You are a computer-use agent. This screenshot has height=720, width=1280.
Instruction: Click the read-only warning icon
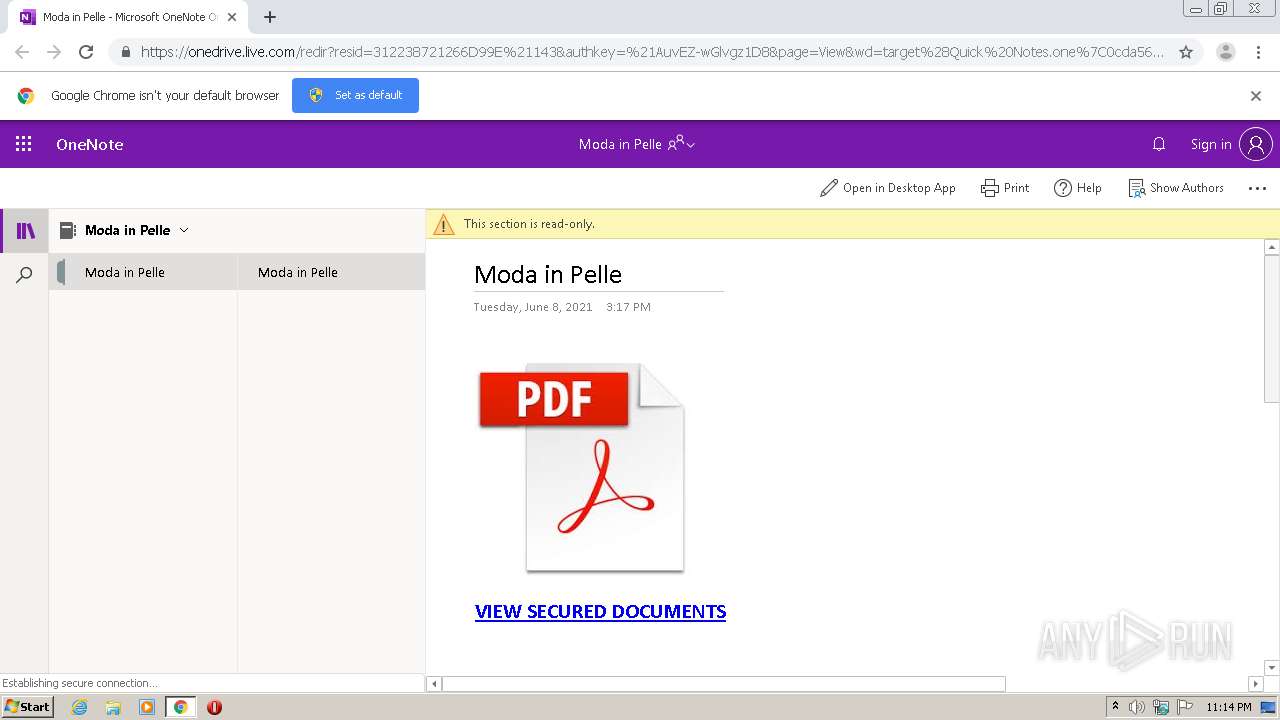(443, 225)
